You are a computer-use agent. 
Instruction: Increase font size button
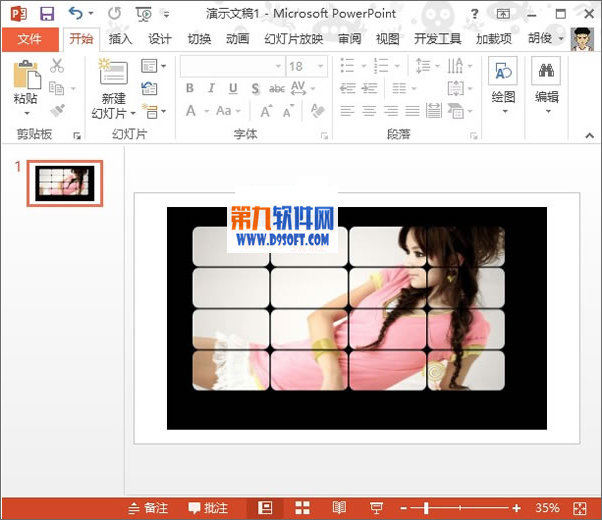tap(267, 111)
